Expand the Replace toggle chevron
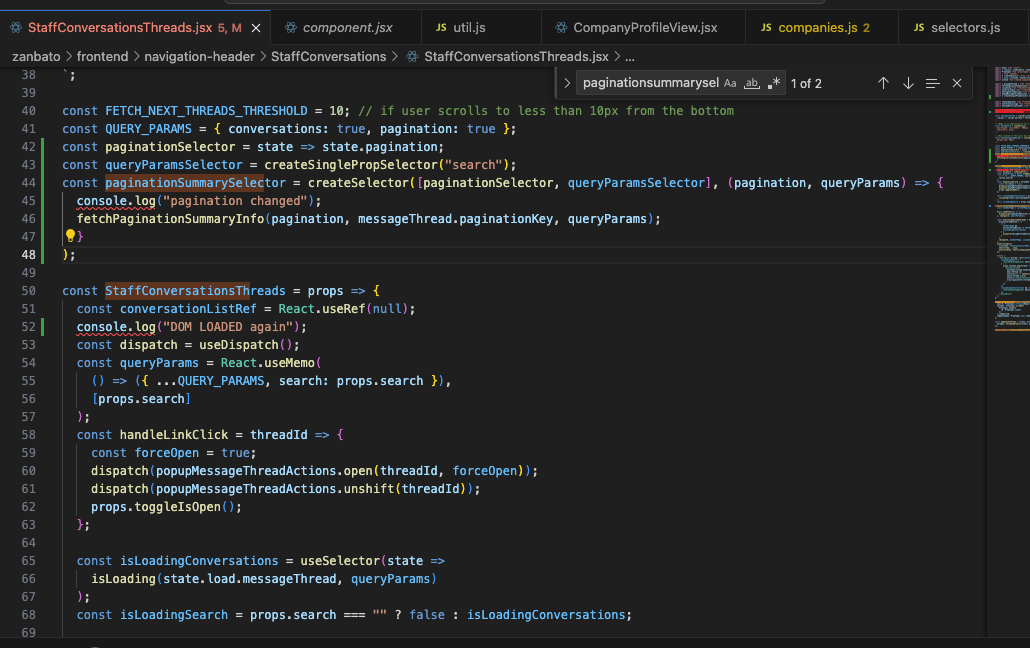 [567, 83]
